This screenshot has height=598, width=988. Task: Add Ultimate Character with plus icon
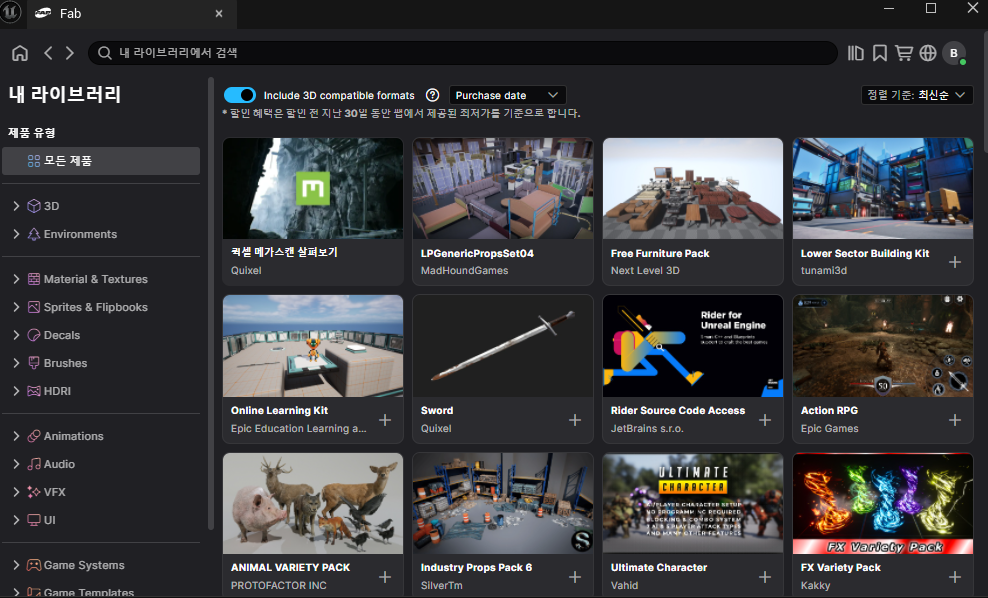(x=765, y=577)
